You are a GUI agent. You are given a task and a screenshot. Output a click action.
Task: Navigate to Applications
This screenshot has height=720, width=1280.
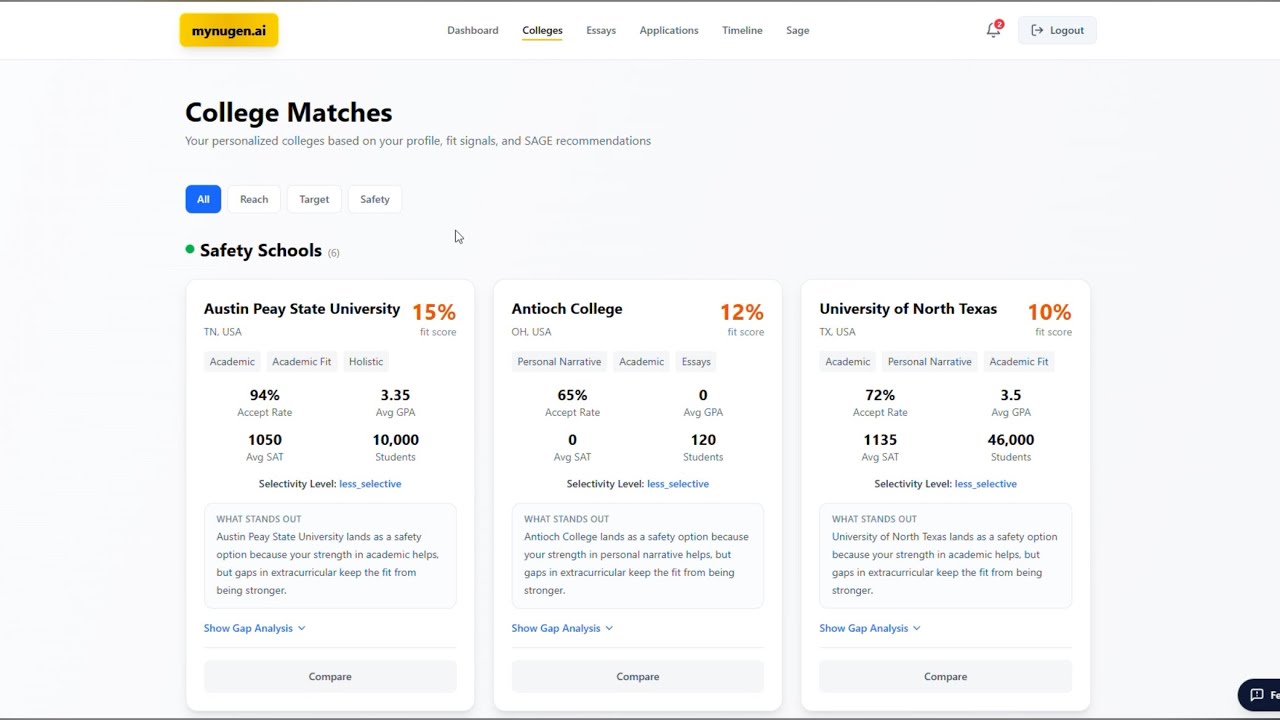pyautogui.click(x=669, y=30)
